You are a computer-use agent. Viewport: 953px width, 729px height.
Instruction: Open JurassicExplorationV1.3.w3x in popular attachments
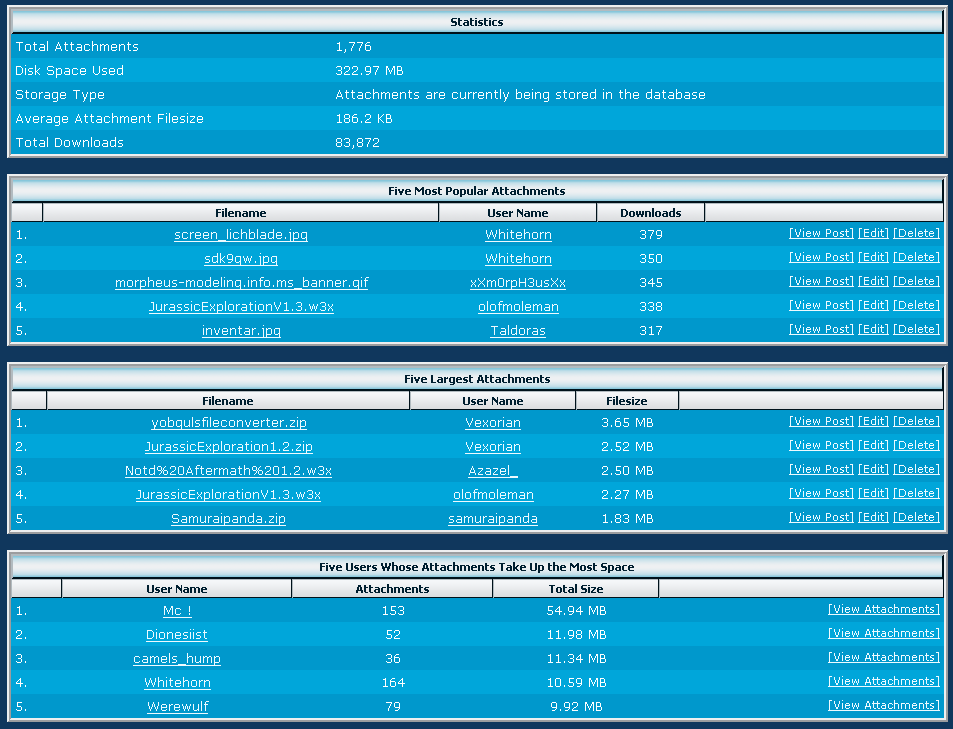(241, 306)
